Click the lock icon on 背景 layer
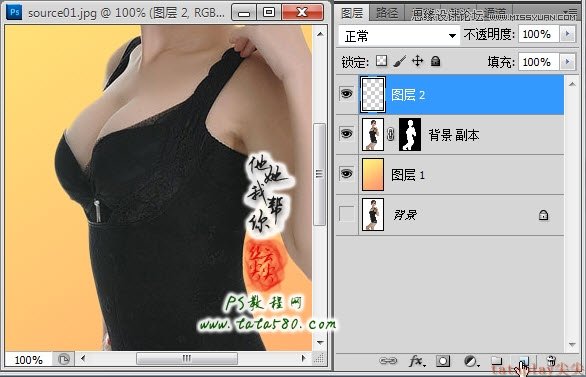586x377 pixels. (x=543, y=215)
